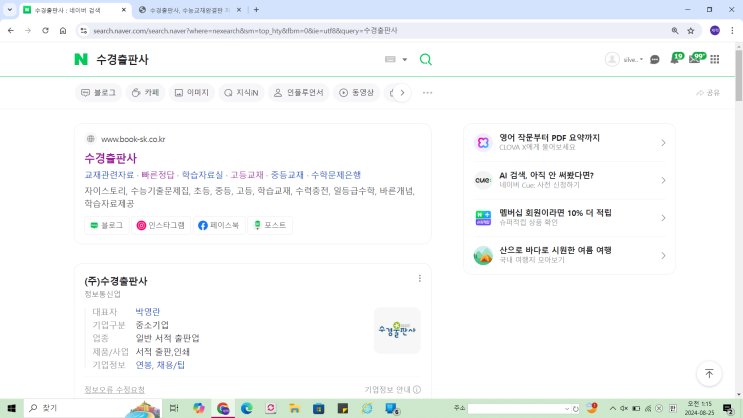Open the mail icon with 99+ badge
The height and width of the screenshot is (418, 743).
(696, 58)
